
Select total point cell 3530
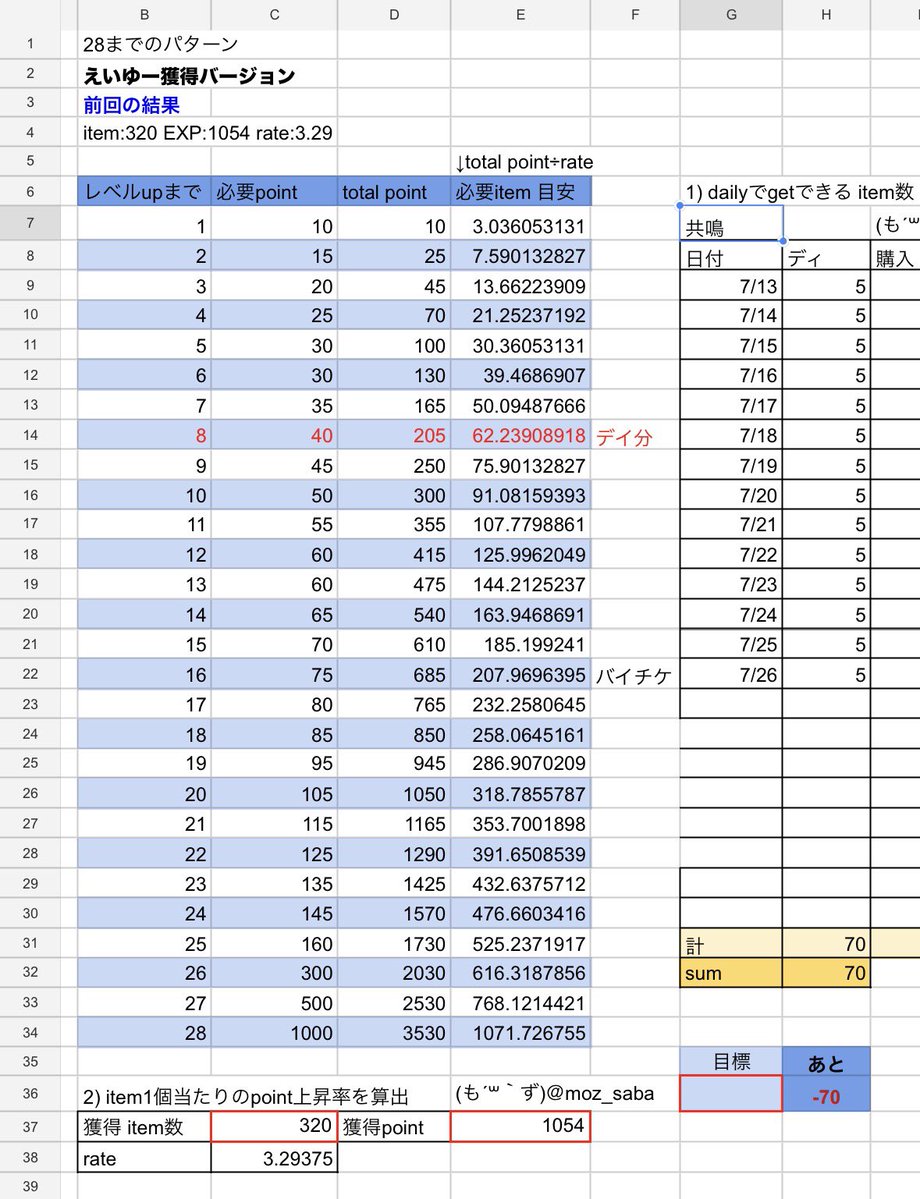pyautogui.click(x=394, y=1032)
